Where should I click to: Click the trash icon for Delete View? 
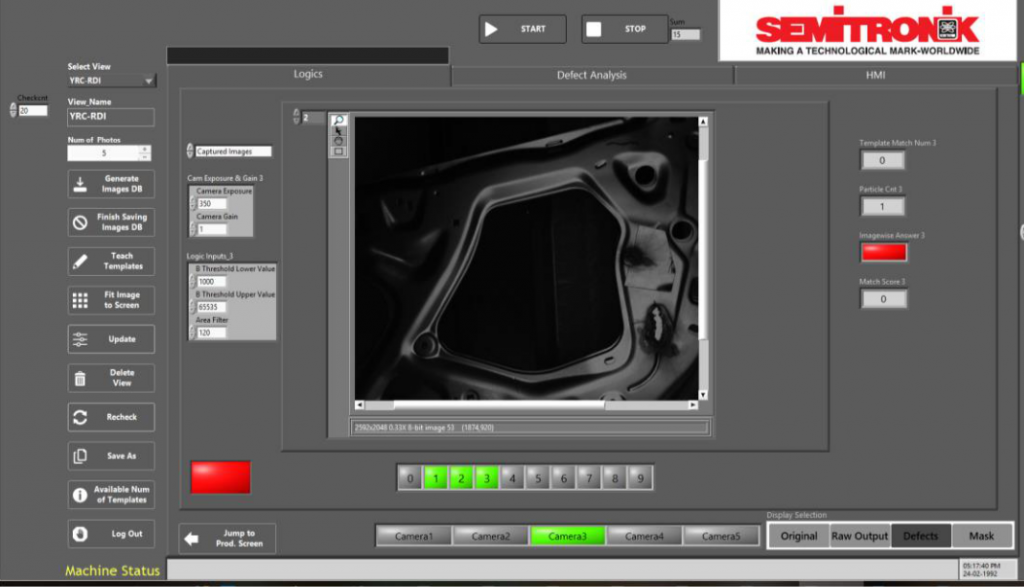click(80, 378)
